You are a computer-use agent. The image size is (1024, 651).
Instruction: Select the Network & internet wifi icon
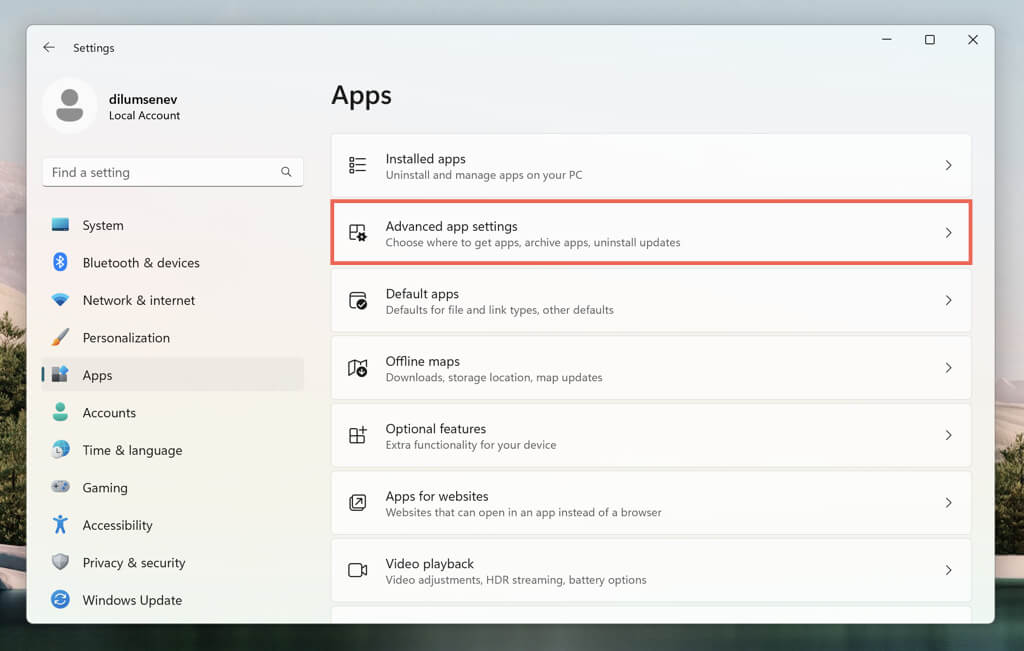click(x=61, y=300)
